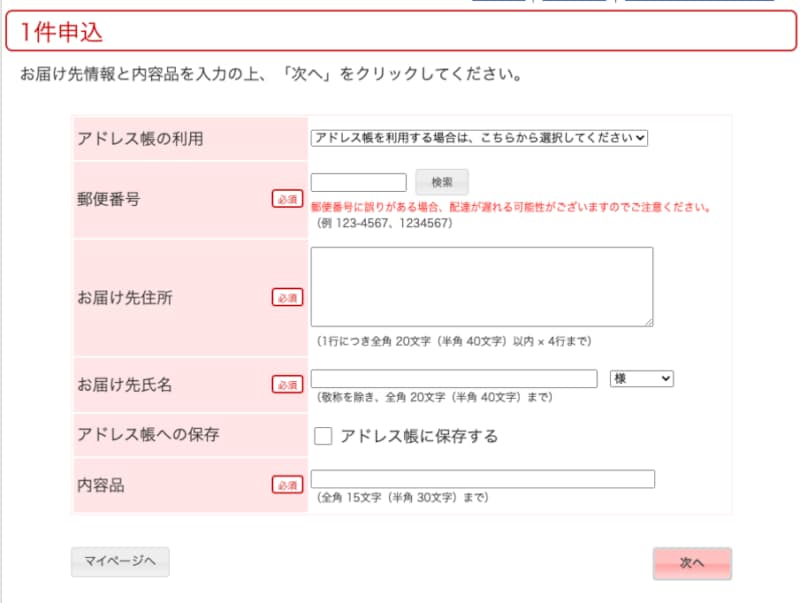Click the textarea resize handle on address field
The image size is (800, 603).
click(649, 322)
